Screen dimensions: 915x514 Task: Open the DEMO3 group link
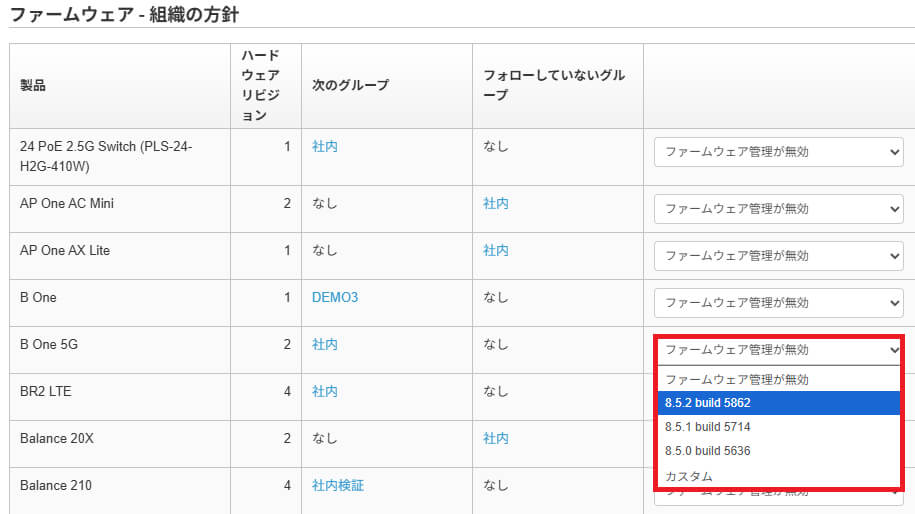335,298
